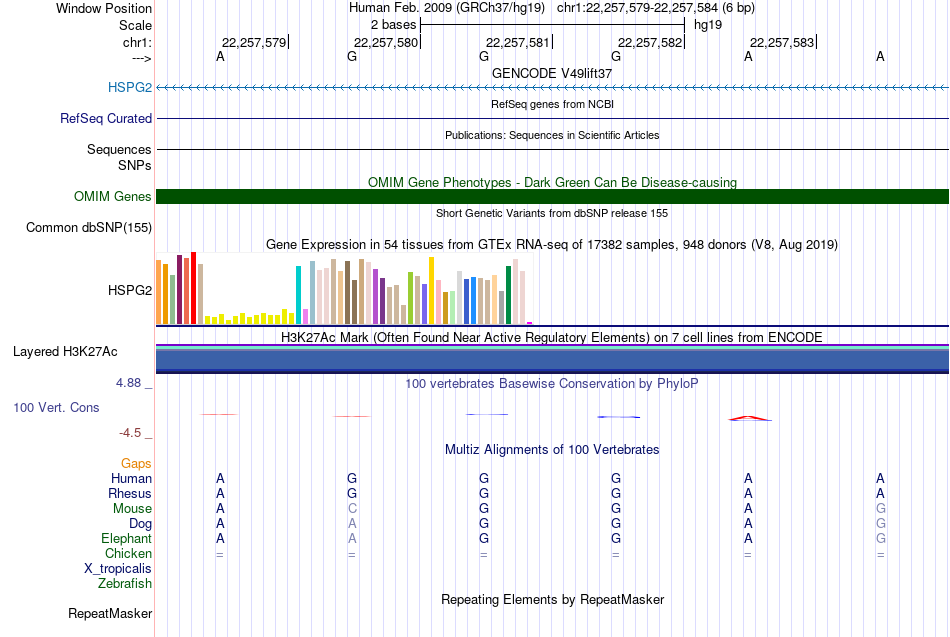This screenshot has width=950, height=637.
Task: Click the Gene Expression in 54 tissues title
Action: pos(552,244)
